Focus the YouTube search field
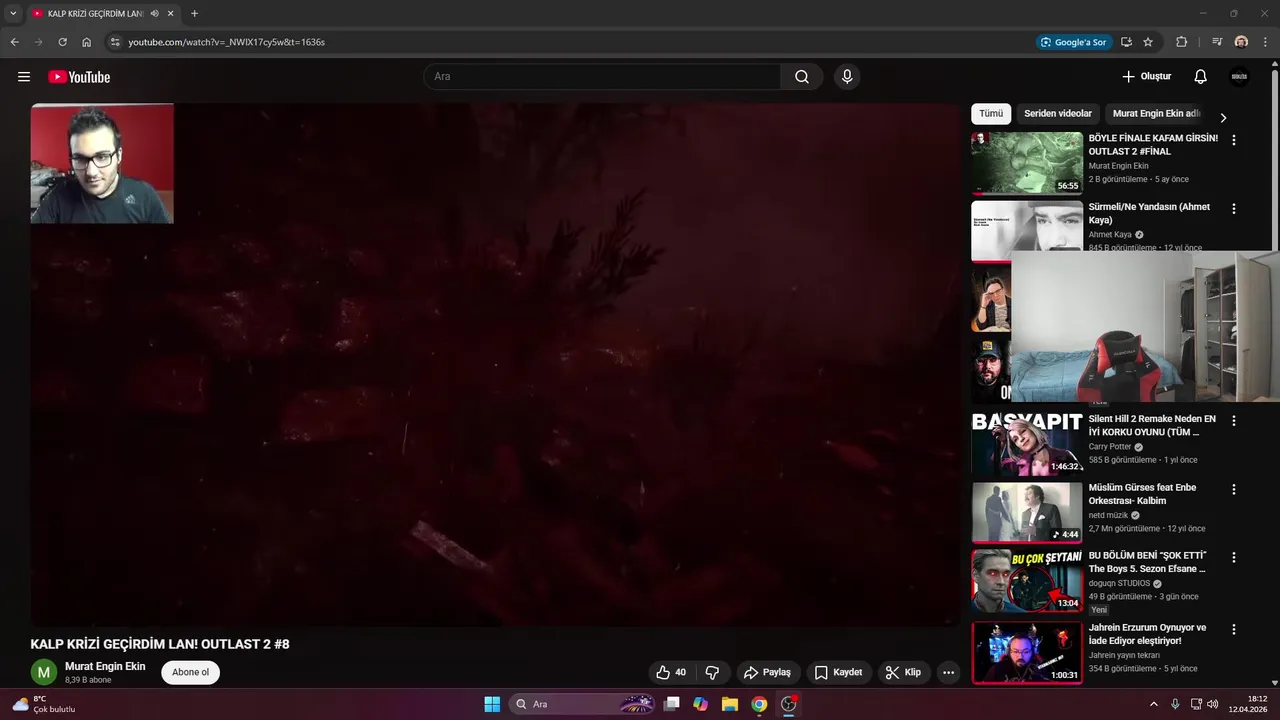Image resolution: width=1280 pixels, height=720 pixels. tap(602, 77)
